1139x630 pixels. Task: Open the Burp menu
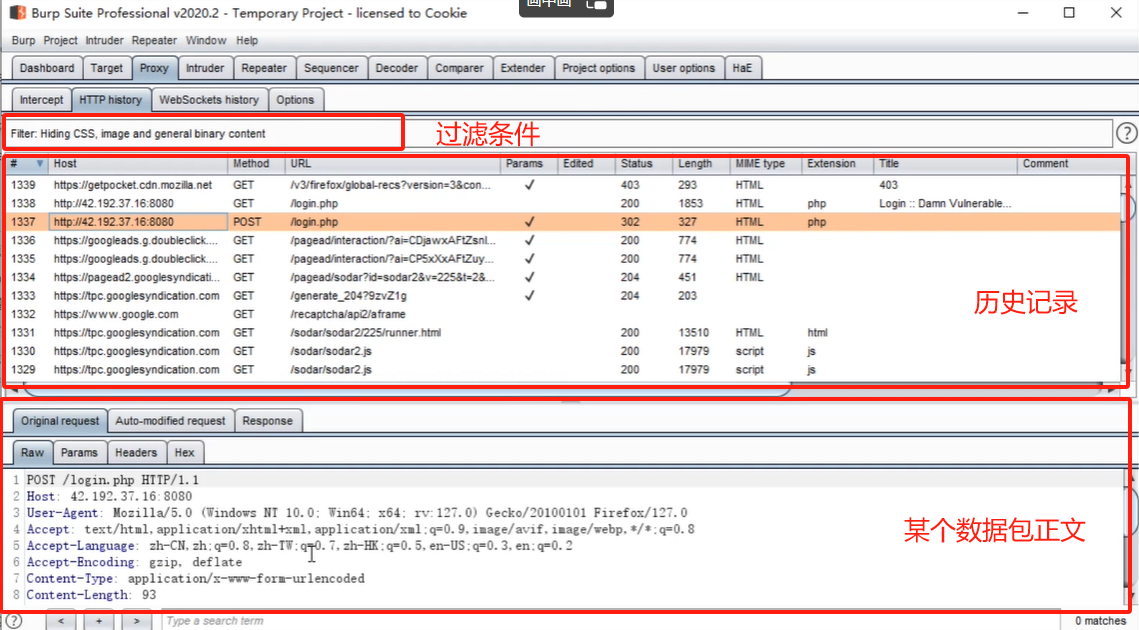point(23,41)
